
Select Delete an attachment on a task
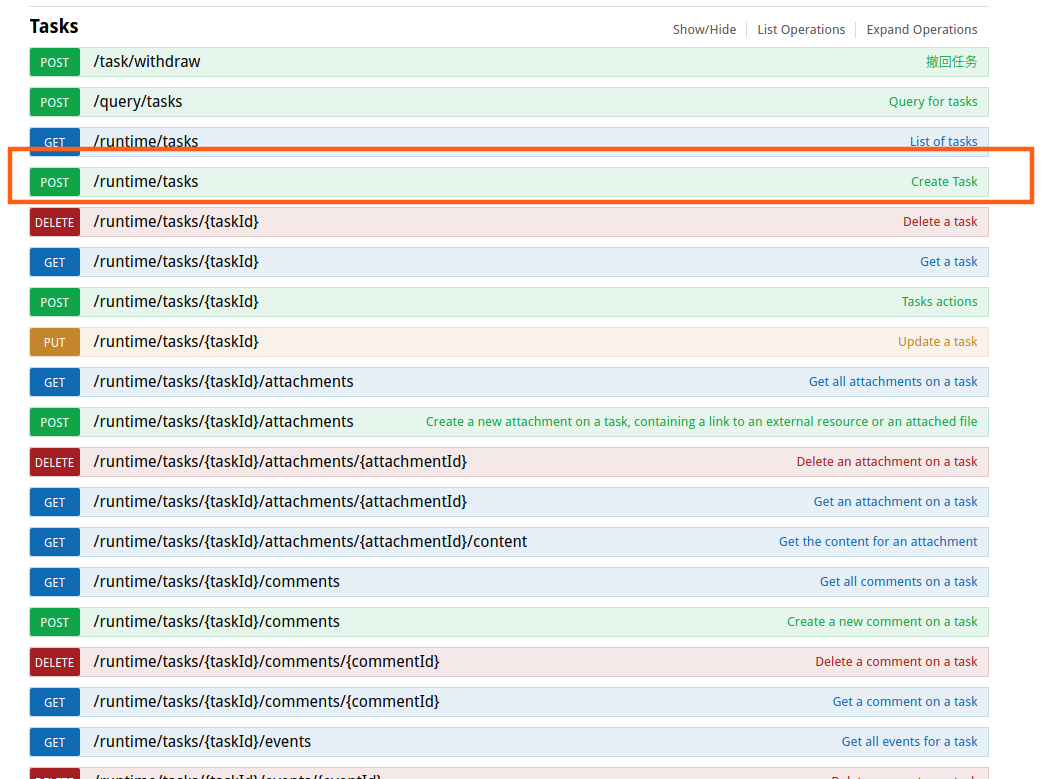[886, 461]
